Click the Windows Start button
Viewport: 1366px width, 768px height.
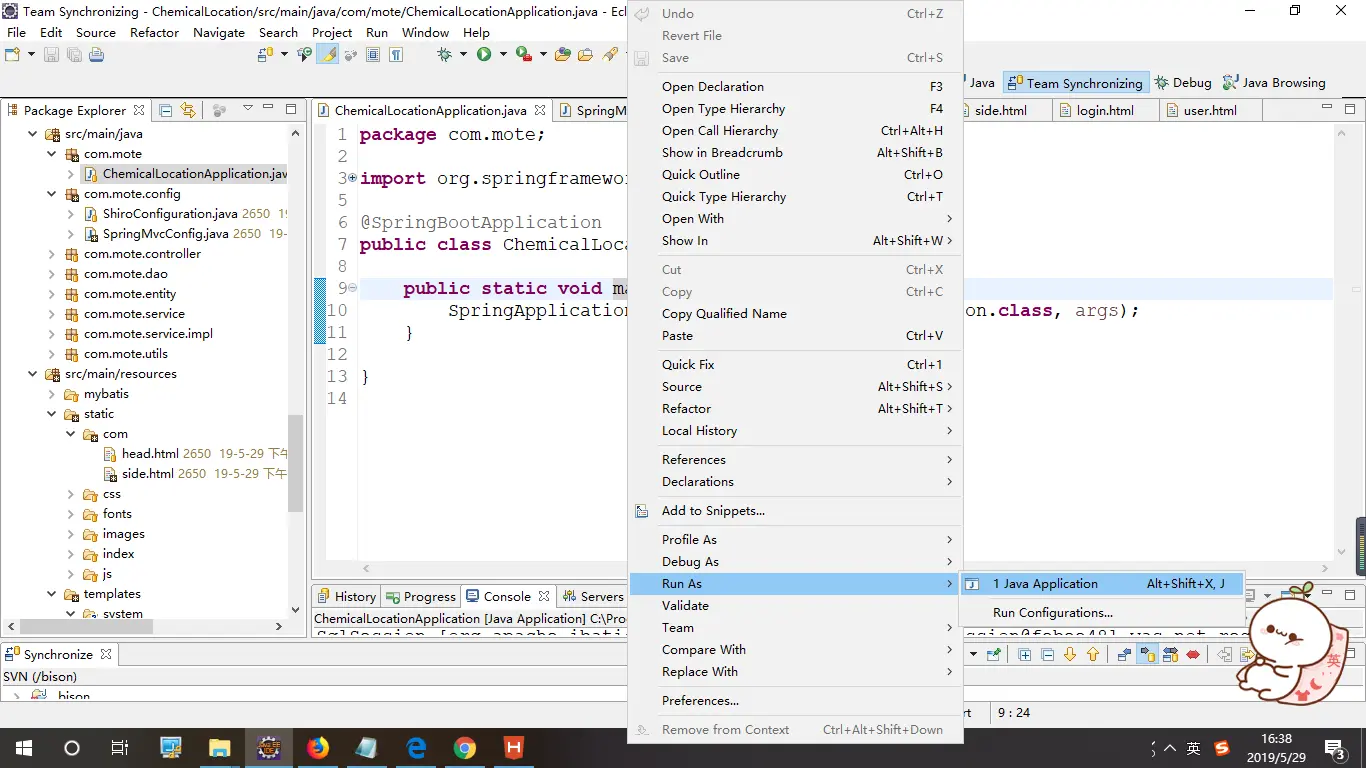[24, 748]
